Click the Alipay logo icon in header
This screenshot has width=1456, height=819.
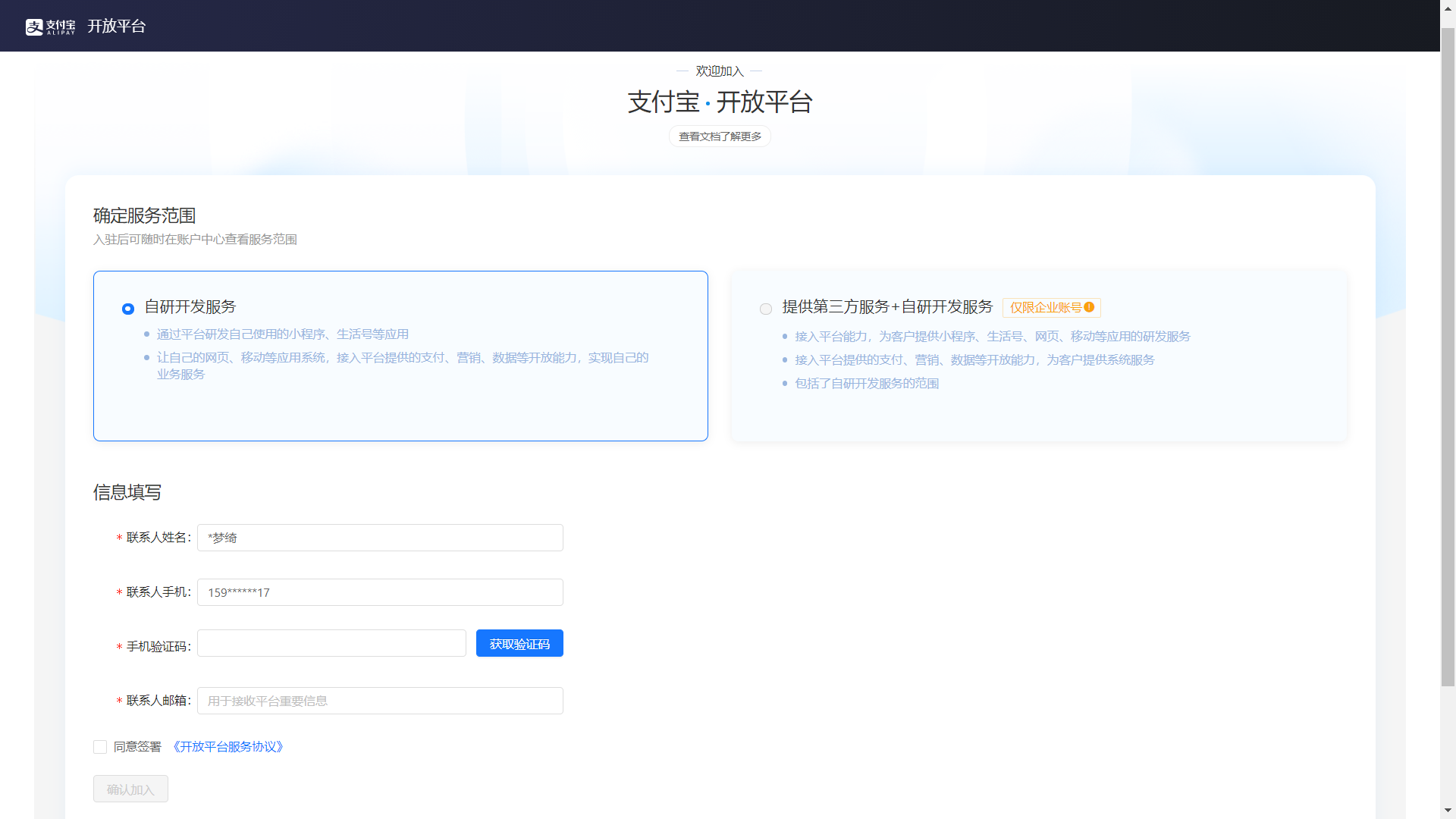click(x=50, y=27)
